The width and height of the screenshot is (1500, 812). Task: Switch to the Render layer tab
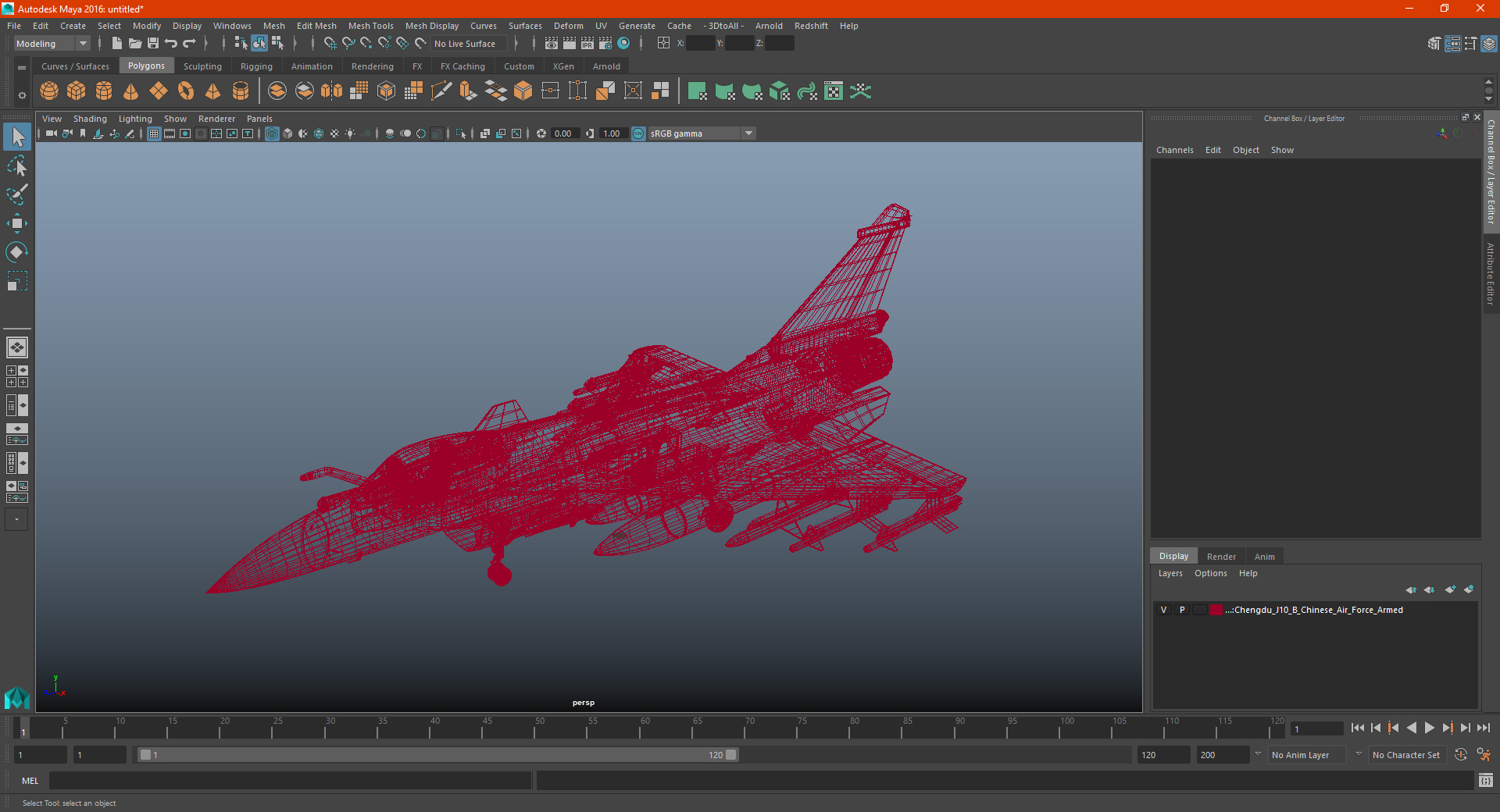tap(1221, 557)
